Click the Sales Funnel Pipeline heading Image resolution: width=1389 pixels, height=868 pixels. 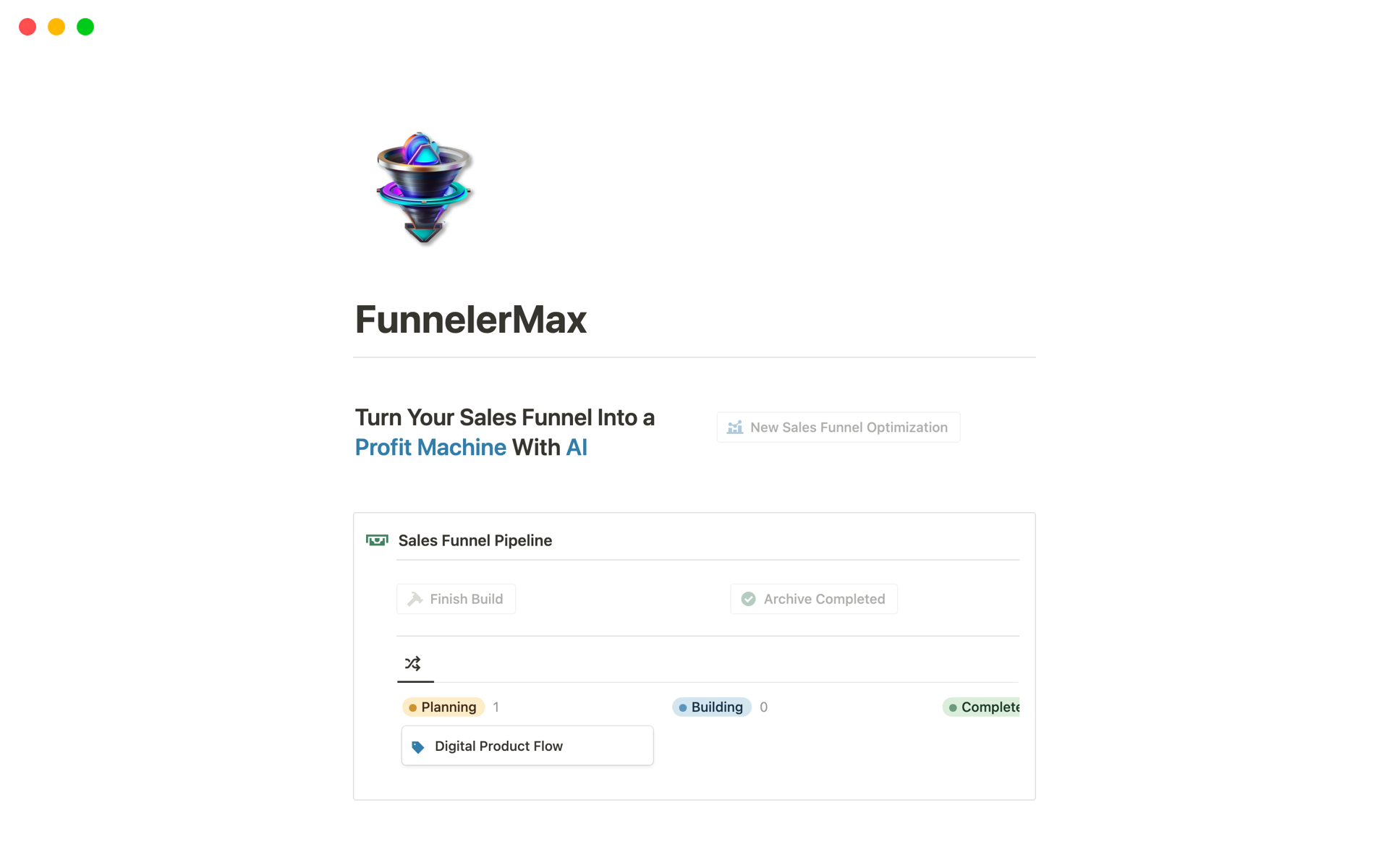pos(475,540)
